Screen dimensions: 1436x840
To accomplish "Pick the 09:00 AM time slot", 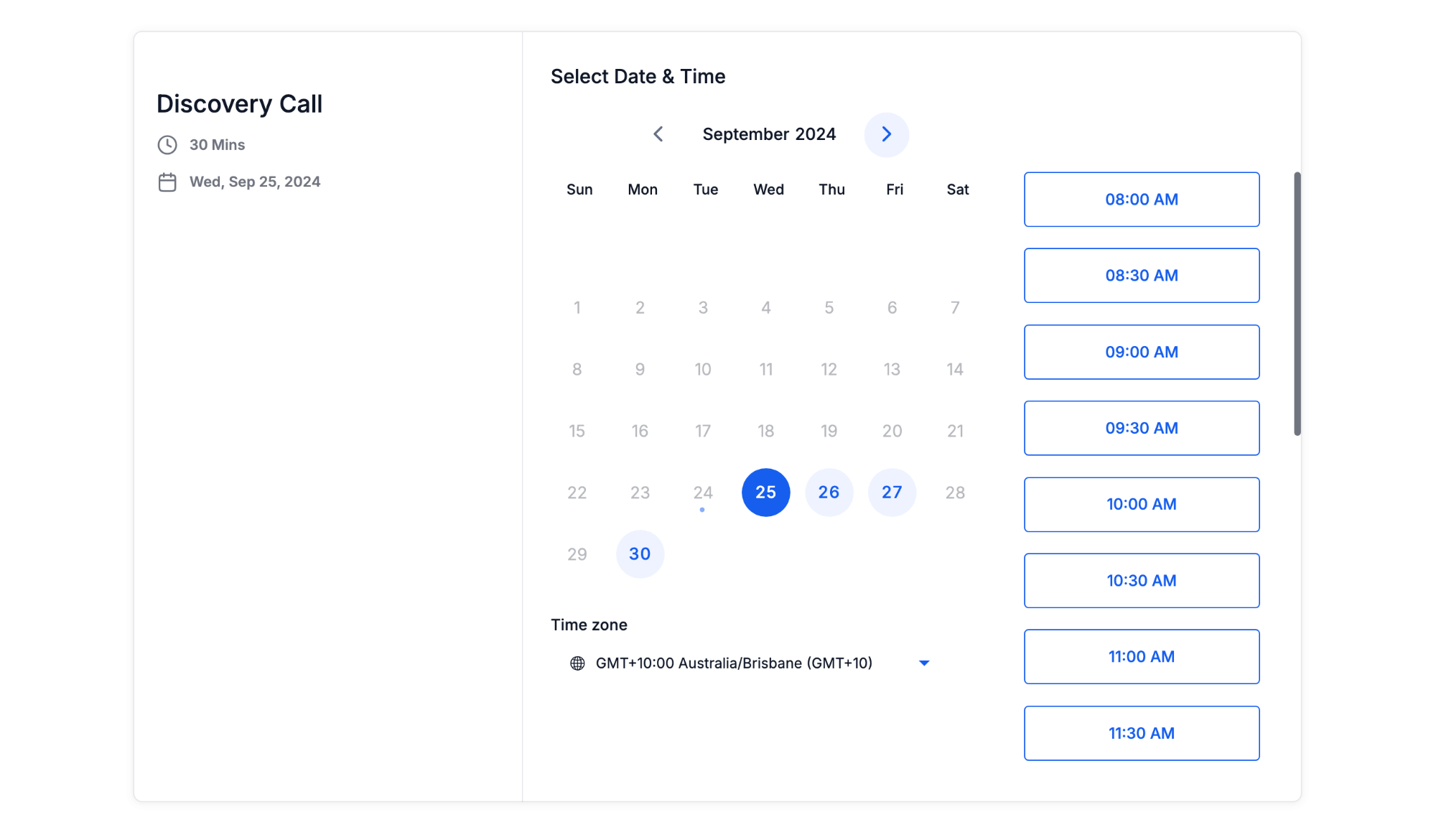I will coord(1142,353).
